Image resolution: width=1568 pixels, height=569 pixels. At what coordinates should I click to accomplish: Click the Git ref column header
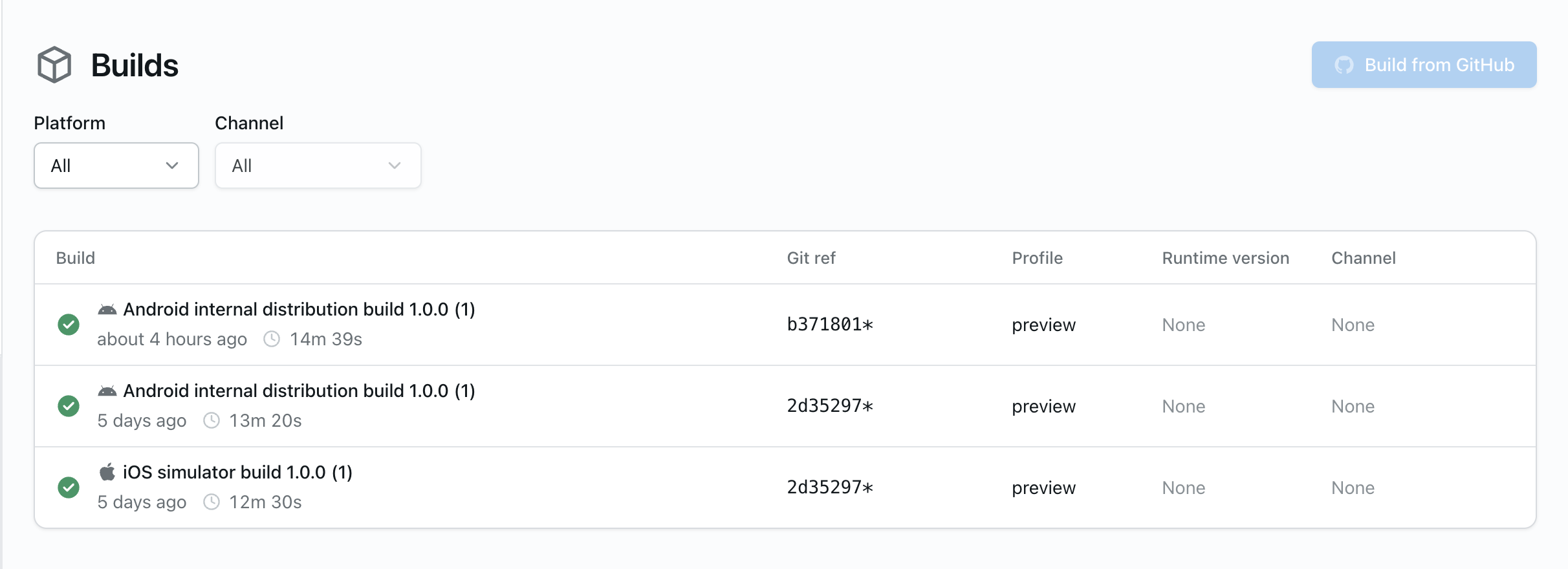pyautogui.click(x=811, y=258)
